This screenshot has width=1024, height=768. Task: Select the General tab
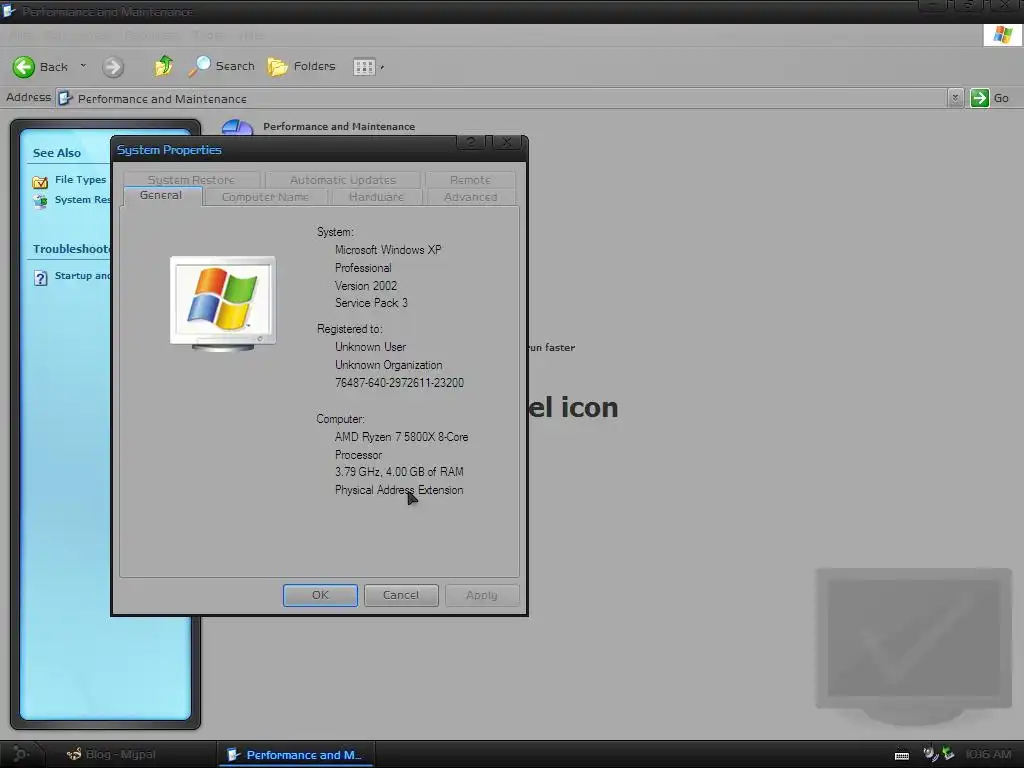[x=161, y=195]
